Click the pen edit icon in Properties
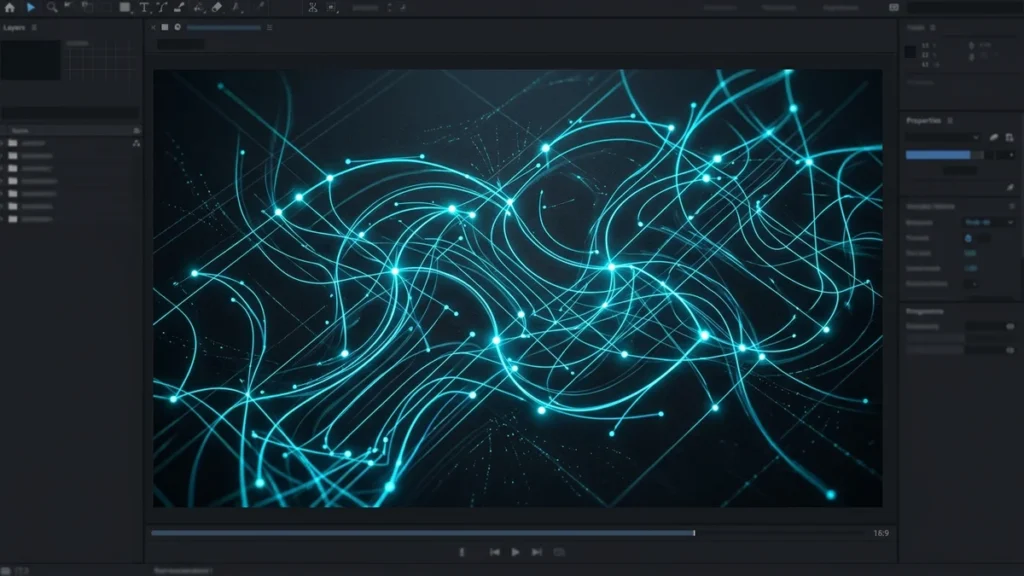Viewport: 1024px width, 576px height. [994, 137]
